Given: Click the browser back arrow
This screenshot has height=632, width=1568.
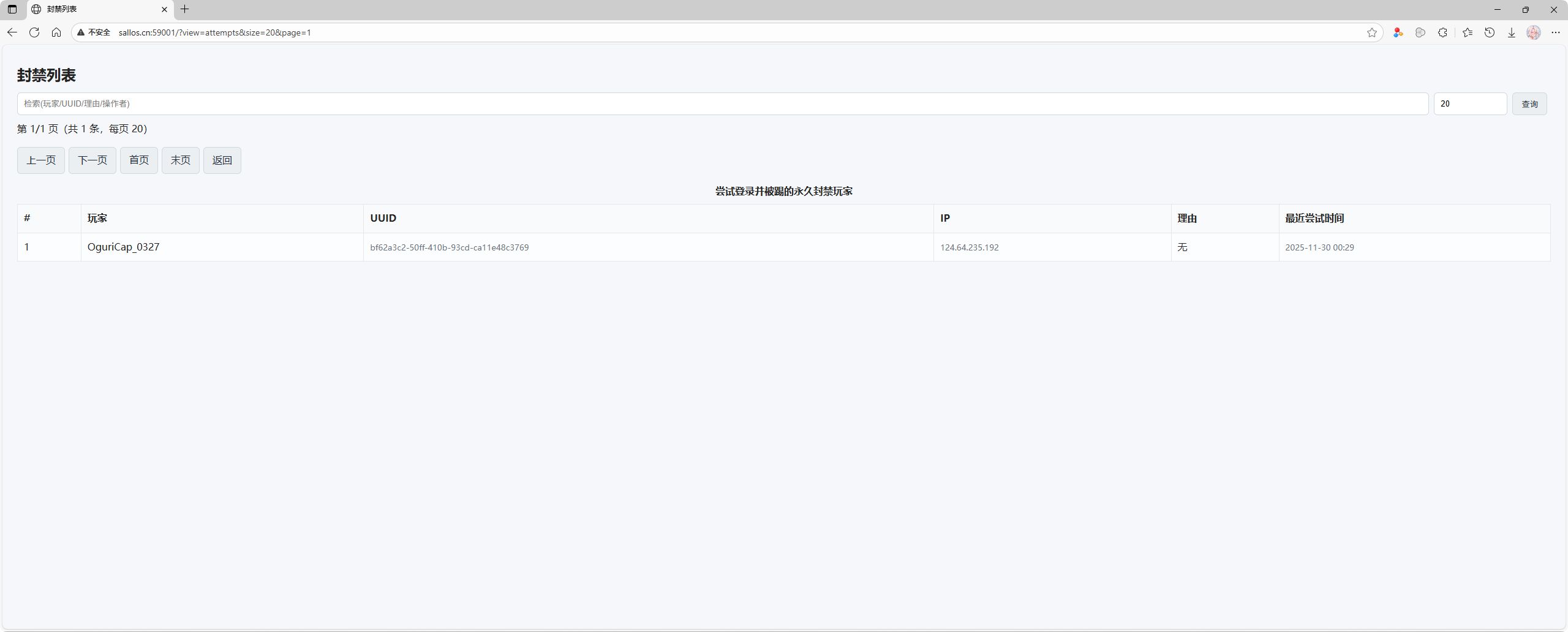Looking at the screenshot, I should (12, 32).
